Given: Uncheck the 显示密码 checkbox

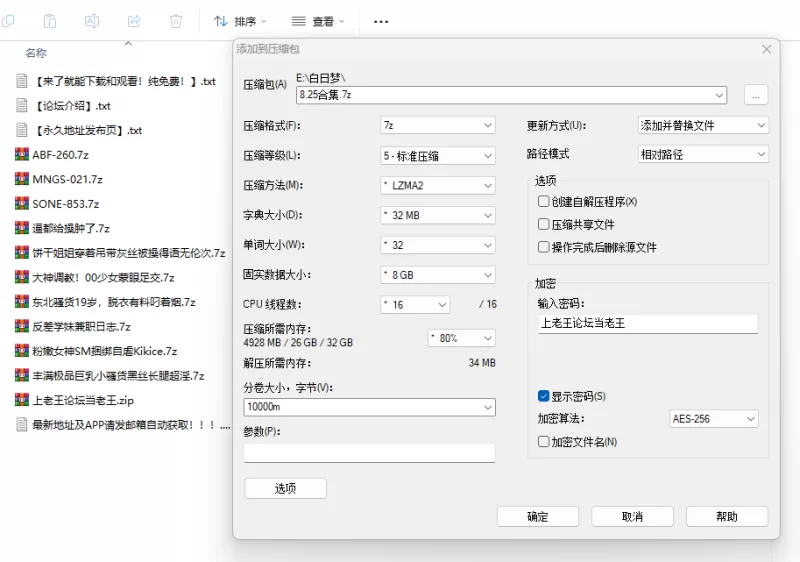Looking at the screenshot, I should click(x=544, y=396).
